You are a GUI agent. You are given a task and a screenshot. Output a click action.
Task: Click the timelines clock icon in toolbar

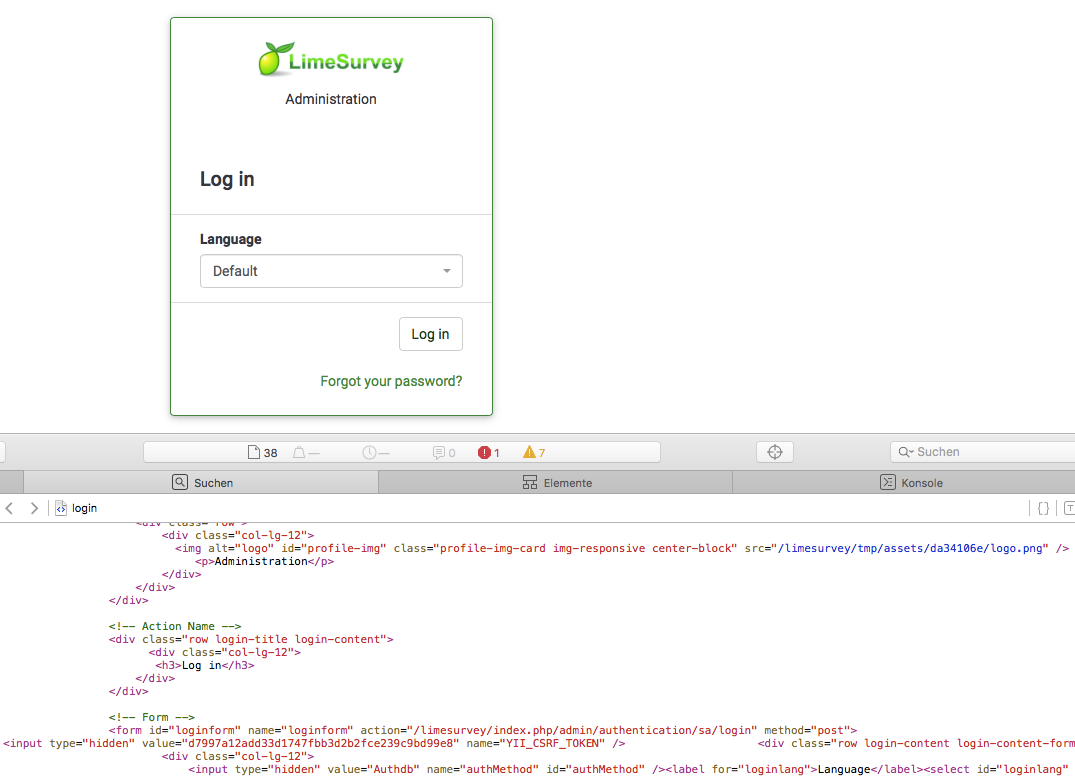[x=371, y=452]
